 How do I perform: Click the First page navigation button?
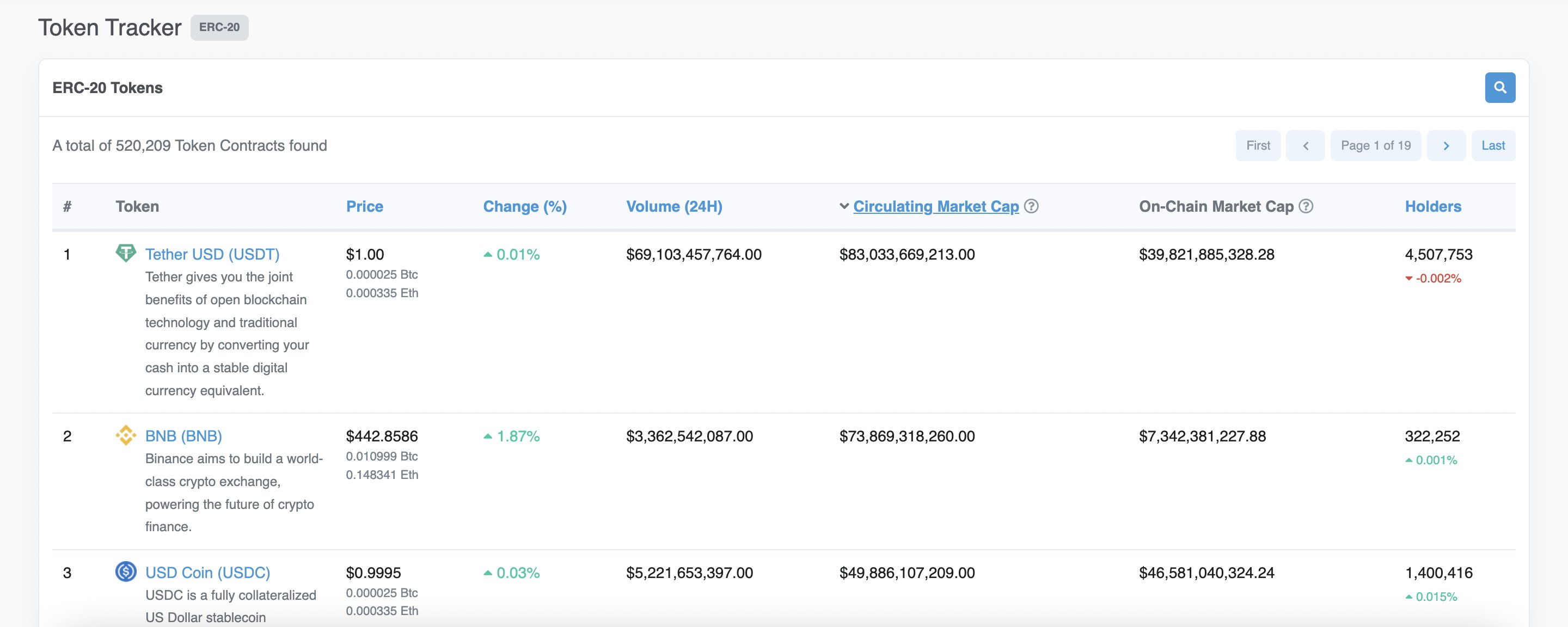[x=1258, y=145]
